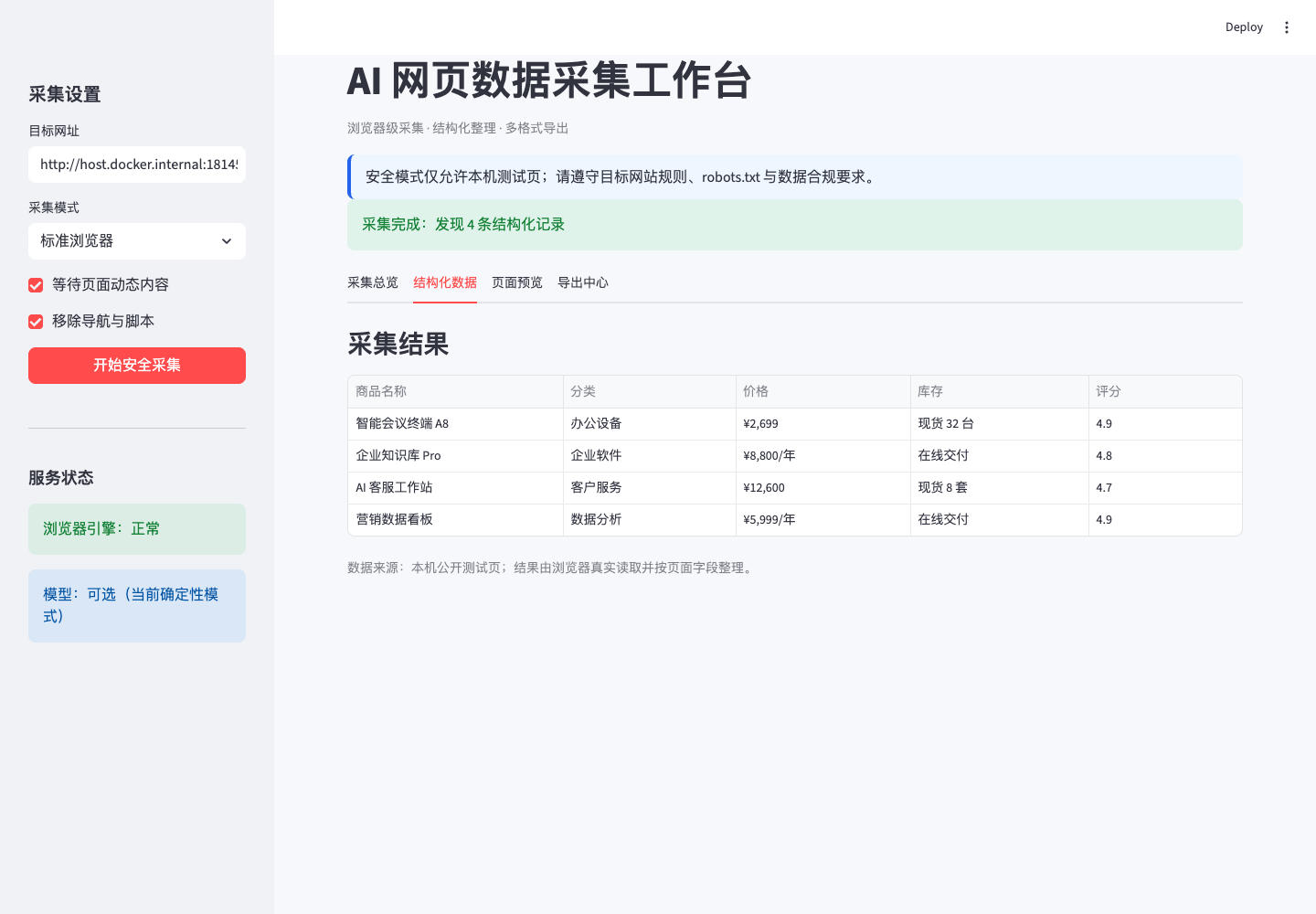Go to the 导出中心 tab
Screen dimensions: 1316x914
tap(583, 282)
